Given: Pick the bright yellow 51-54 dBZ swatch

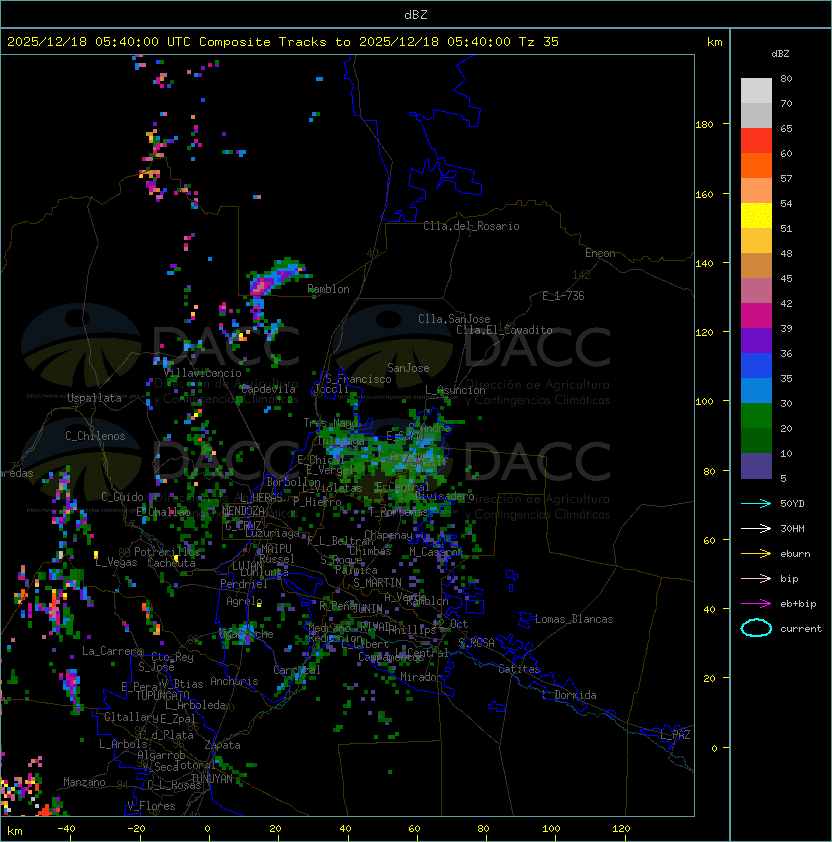Looking at the screenshot, I should 756,215.
